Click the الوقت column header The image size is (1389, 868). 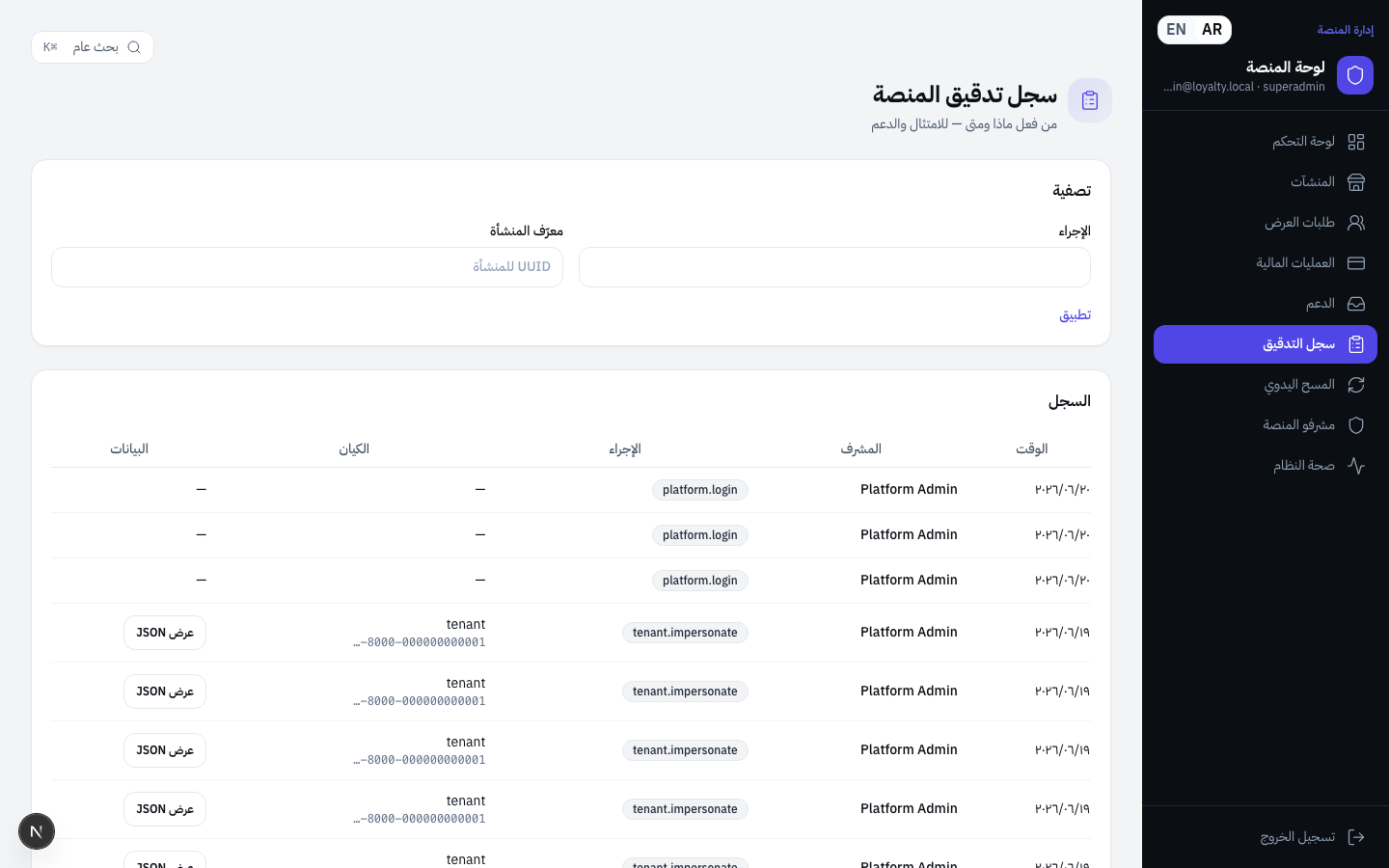pyautogui.click(x=1031, y=448)
